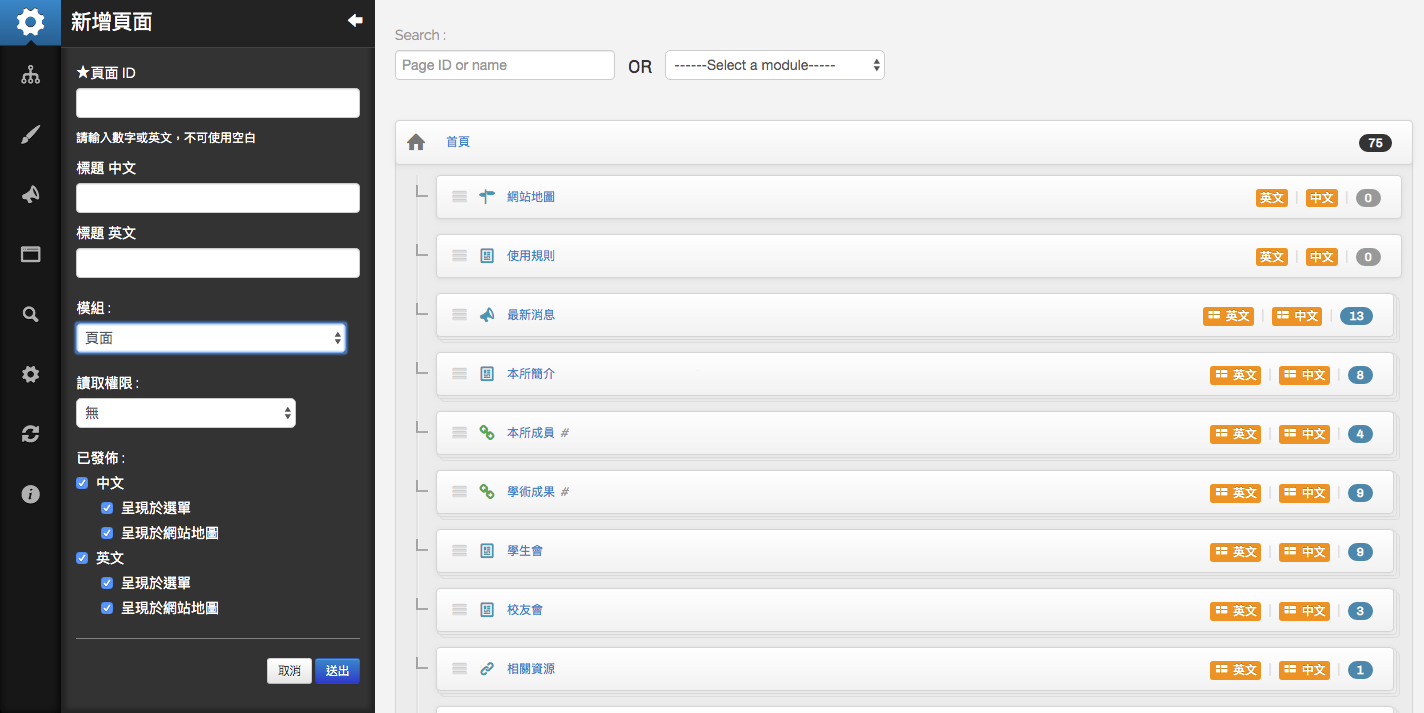The height and width of the screenshot is (713, 1424).
Task: Open the 讀取權限 dropdown
Action: (186, 413)
